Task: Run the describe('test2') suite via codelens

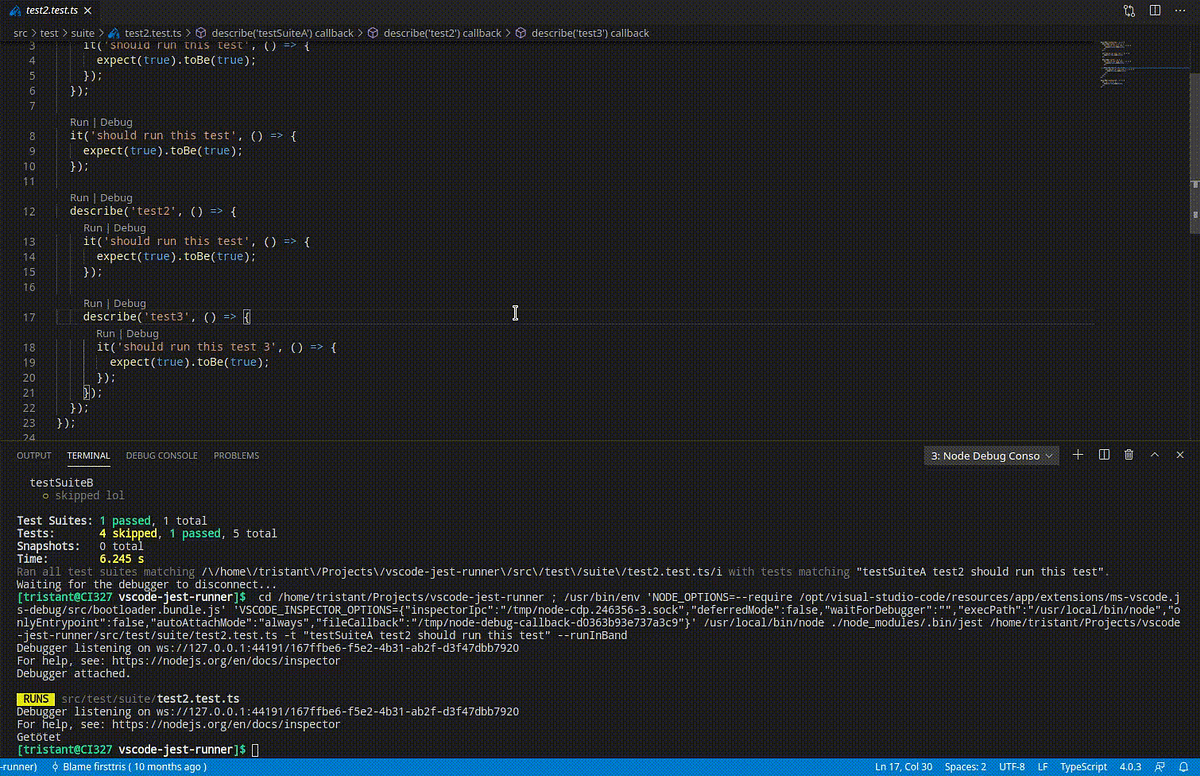Action: click(x=79, y=198)
